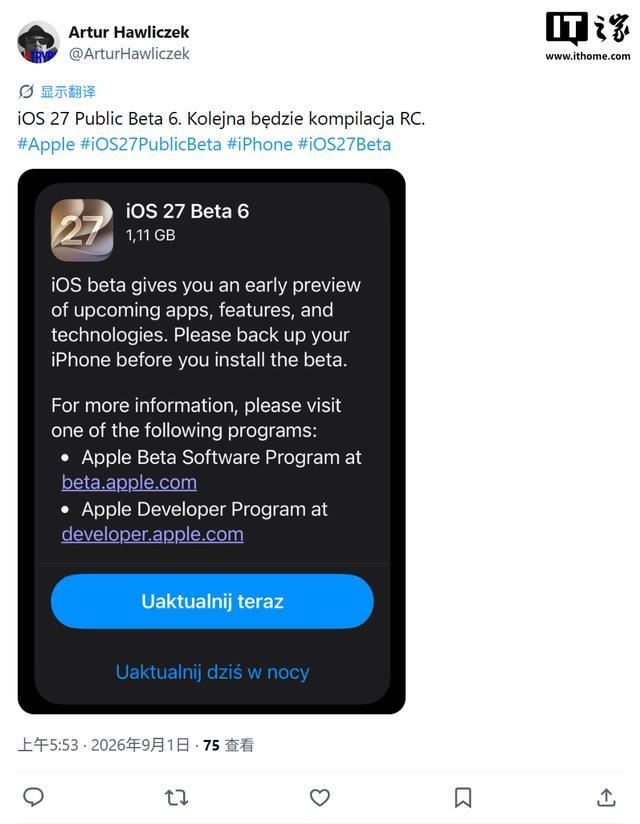This screenshot has height=824, width=640.
Task: Open the #iPhone hashtag
Action: click(260, 145)
